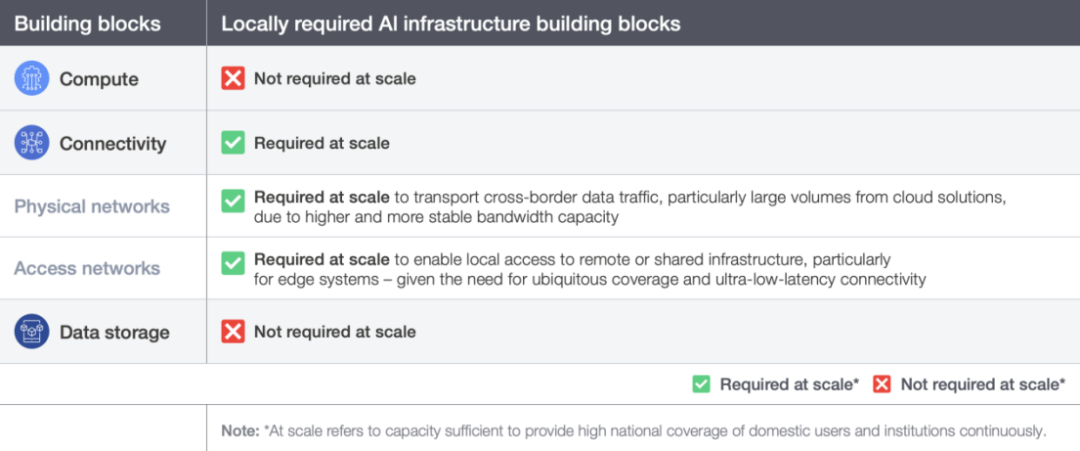Click the Required at scale* legend text

click(789, 384)
